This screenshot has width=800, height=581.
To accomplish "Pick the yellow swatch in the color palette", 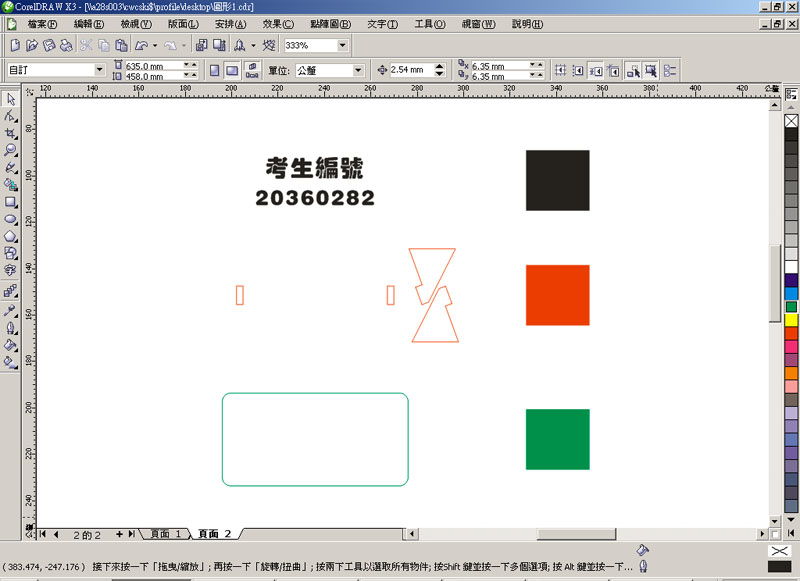I will [791, 320].
